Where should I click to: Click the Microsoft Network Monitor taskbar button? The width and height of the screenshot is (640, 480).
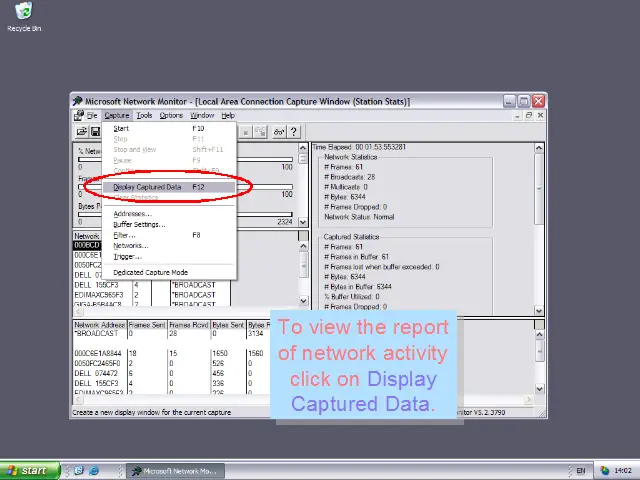[176, 471]
